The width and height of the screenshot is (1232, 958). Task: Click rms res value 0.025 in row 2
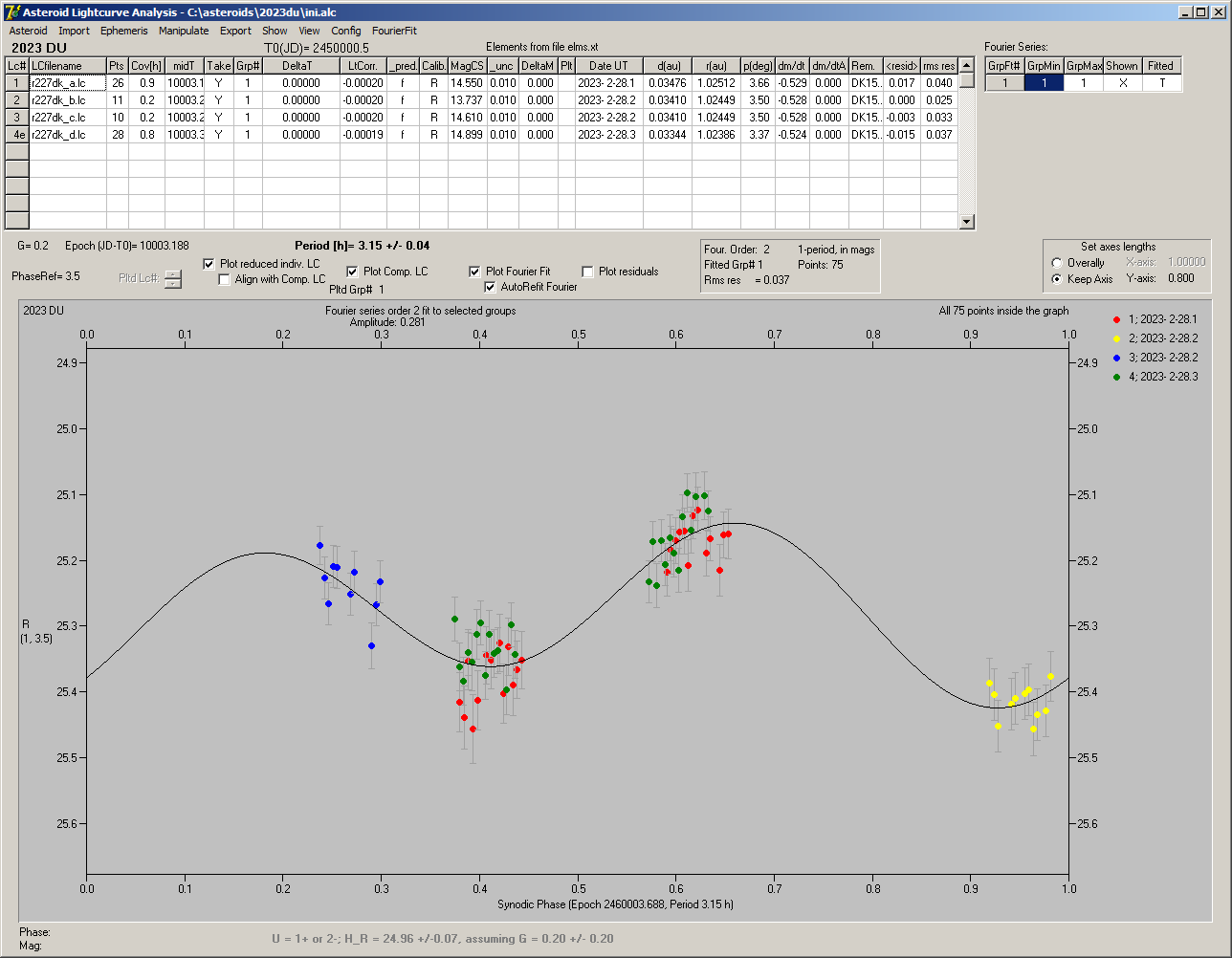[939, 100]
